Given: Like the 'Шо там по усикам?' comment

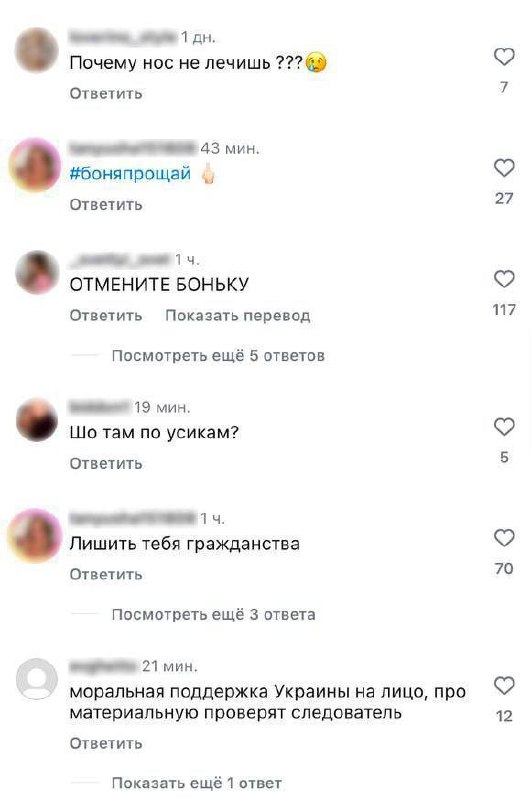Looking at the screenshot, I should point(504,427).
